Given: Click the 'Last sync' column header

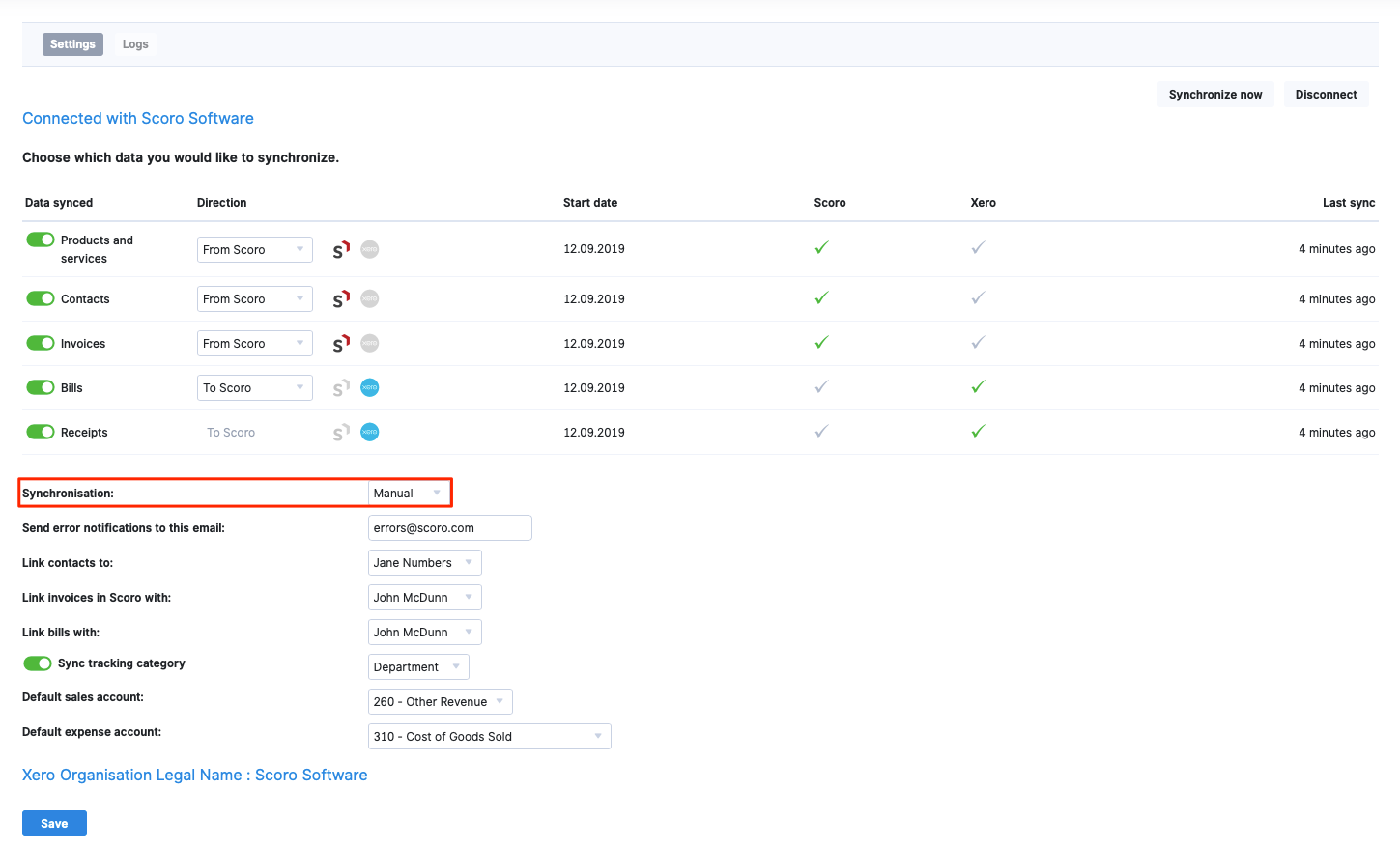Looking at the screenshot, I should (x=1349, y=203).
